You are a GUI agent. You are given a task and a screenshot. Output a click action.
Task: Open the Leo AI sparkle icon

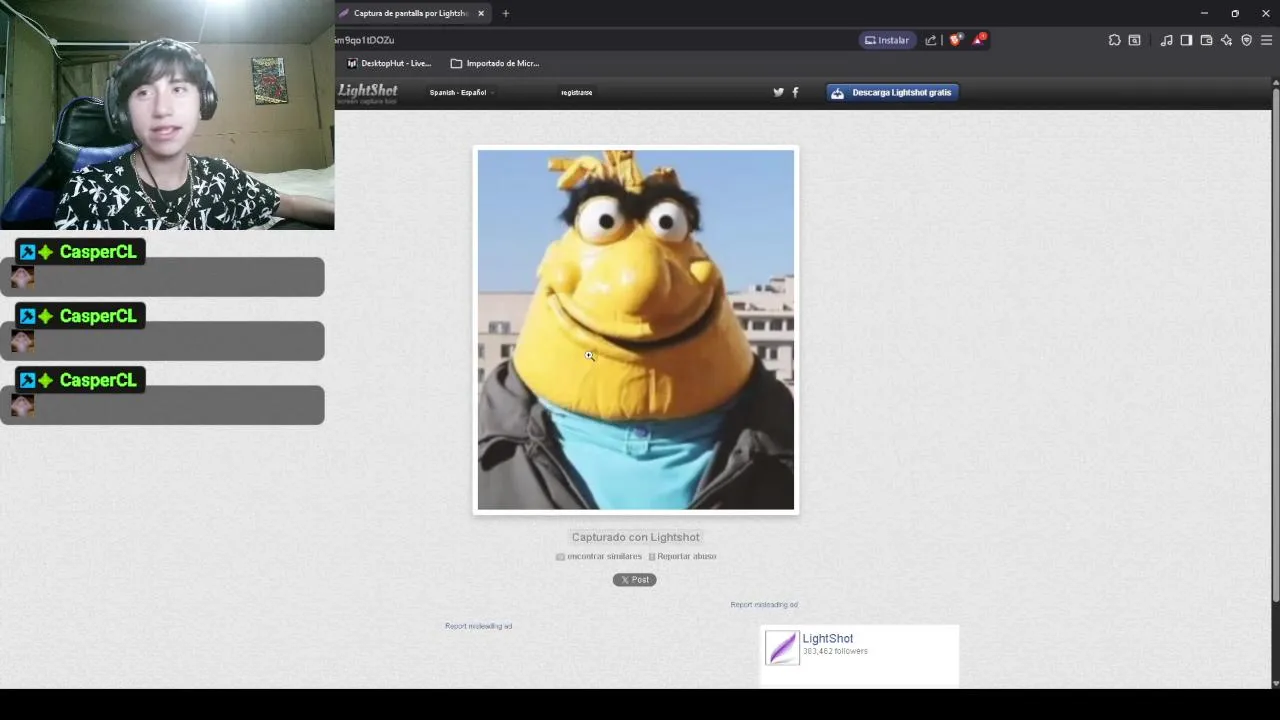1226,40
